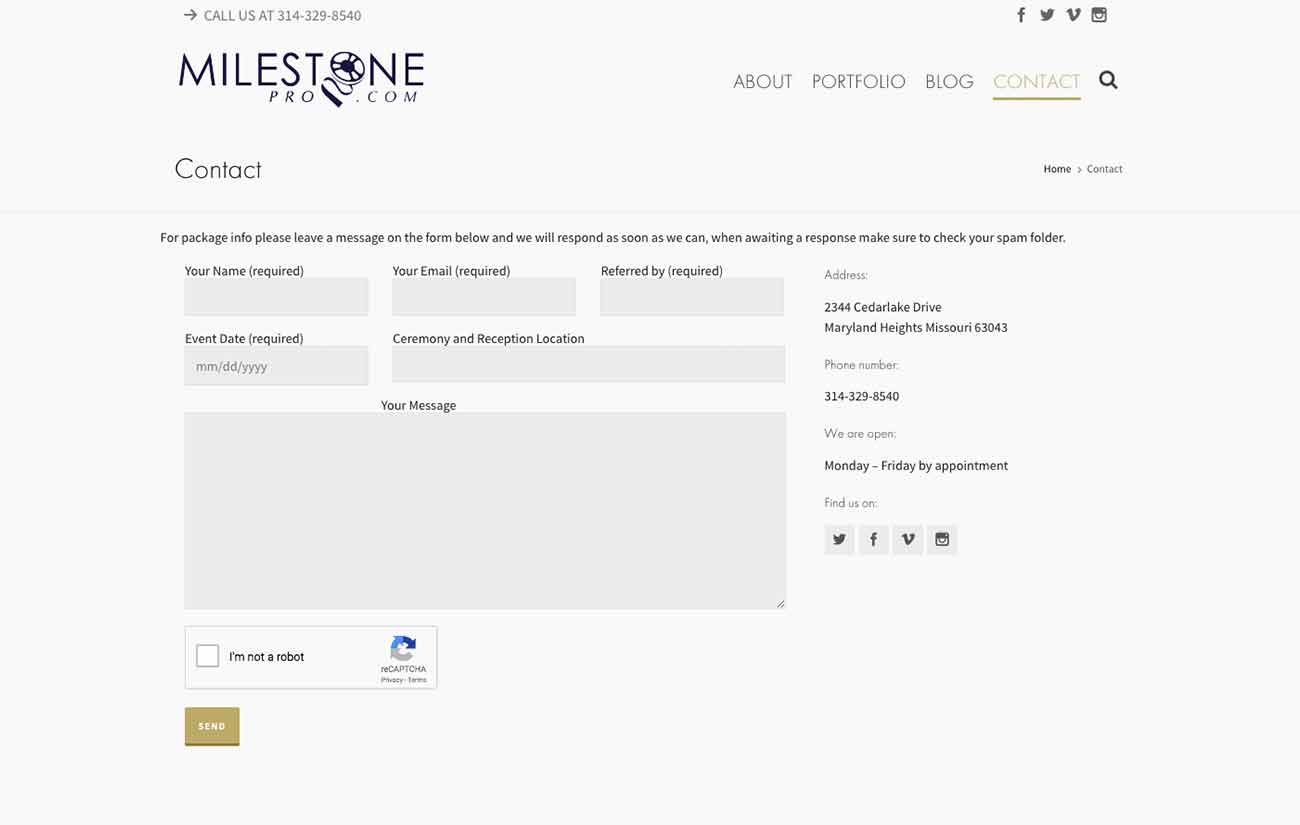Click Facebook button under Find us on
The width and height of the screenshot is (1300, 825).
(873, 540)
